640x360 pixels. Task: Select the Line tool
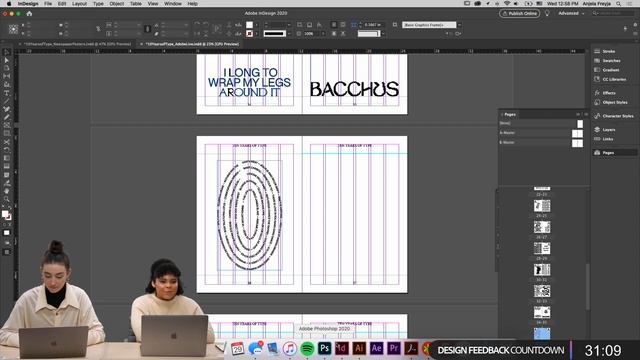click(7, 101)
